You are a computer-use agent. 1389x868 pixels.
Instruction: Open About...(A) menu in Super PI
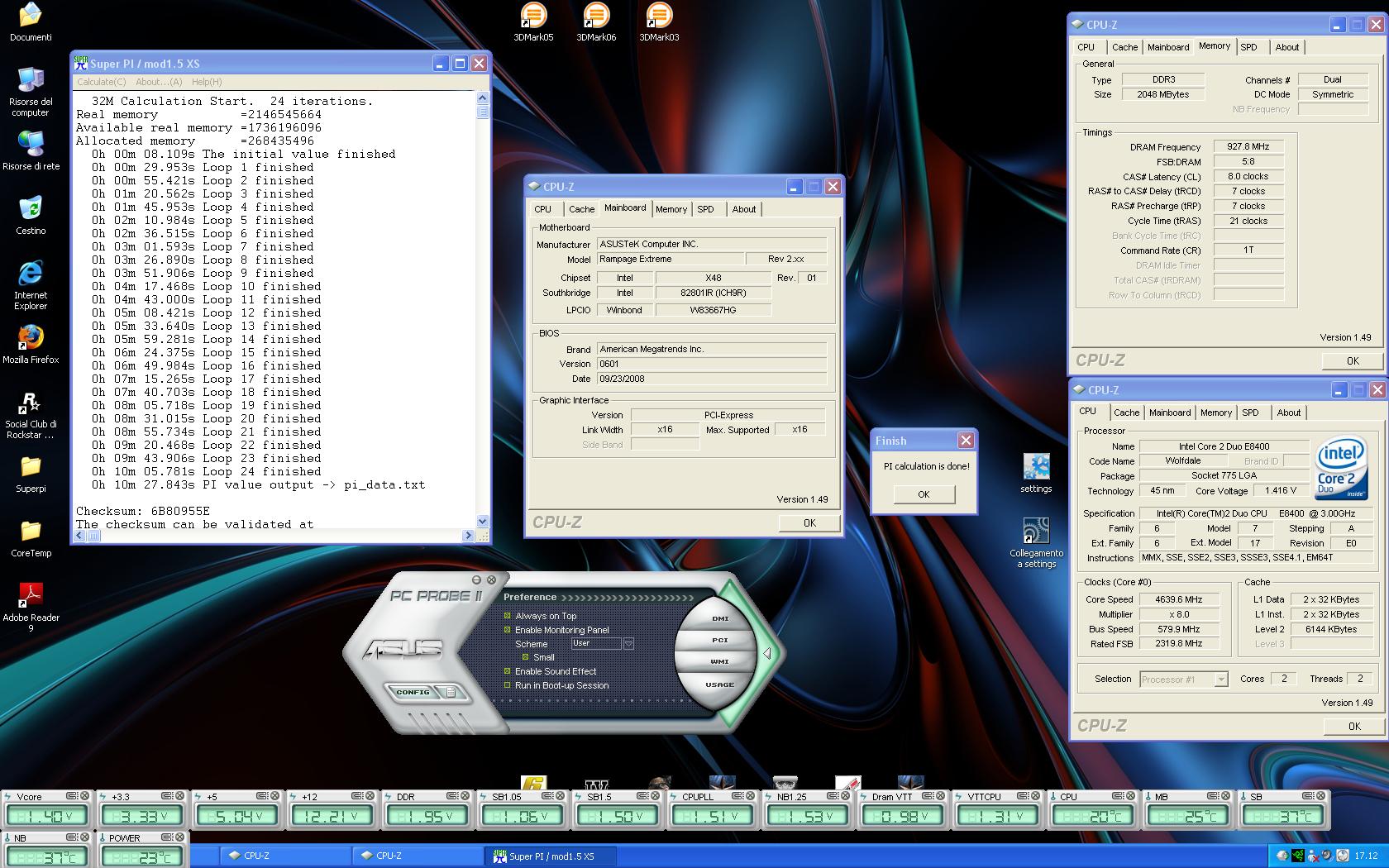(159, 82)
